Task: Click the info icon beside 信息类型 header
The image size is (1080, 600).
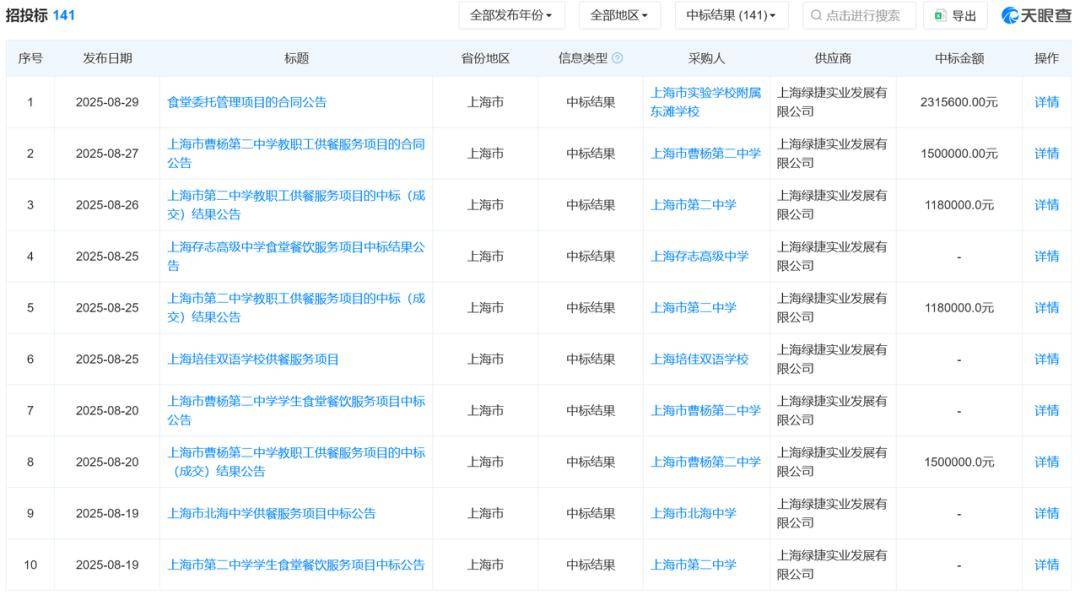Action: tap(617, 58)
